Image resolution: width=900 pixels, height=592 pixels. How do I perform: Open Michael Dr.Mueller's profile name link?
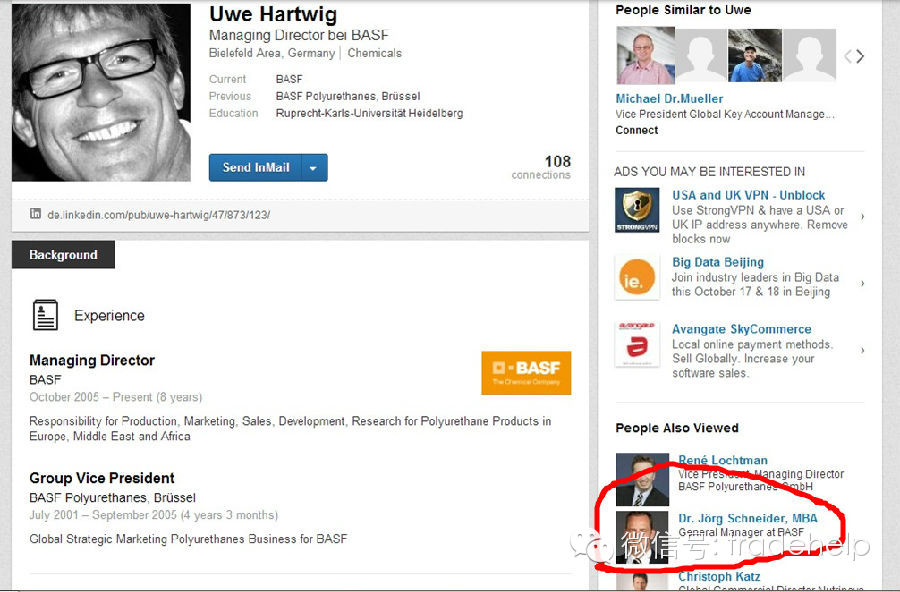pos(669,99)
